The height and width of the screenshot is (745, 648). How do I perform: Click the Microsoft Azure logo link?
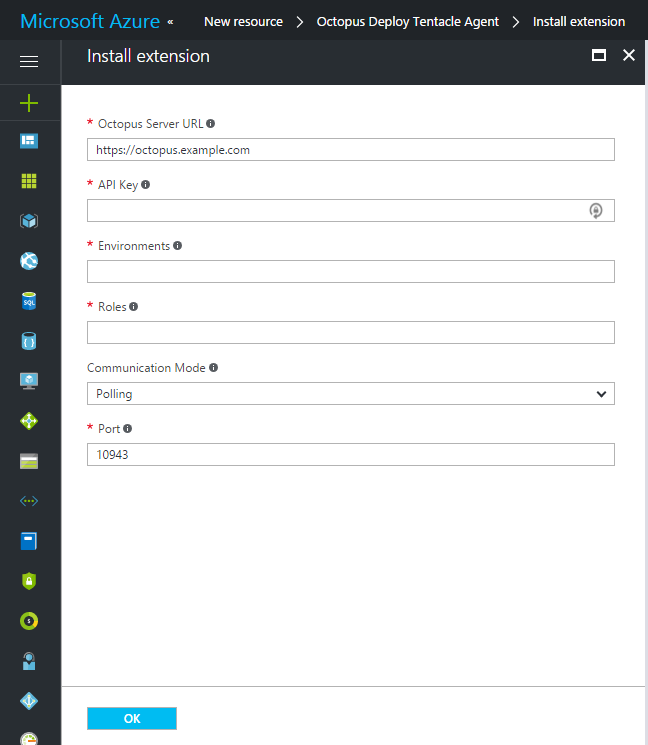(90, 21)
